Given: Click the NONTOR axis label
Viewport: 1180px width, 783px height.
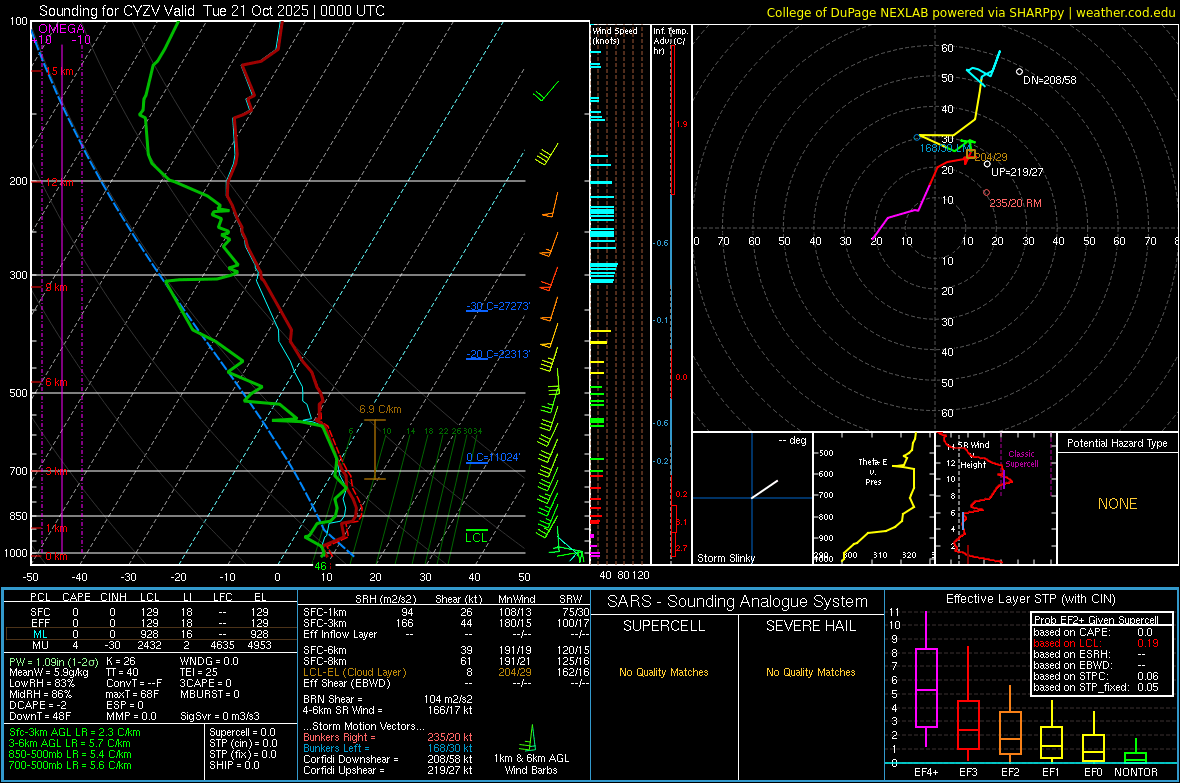Looking at the screenshot, I should (1136, 772).
